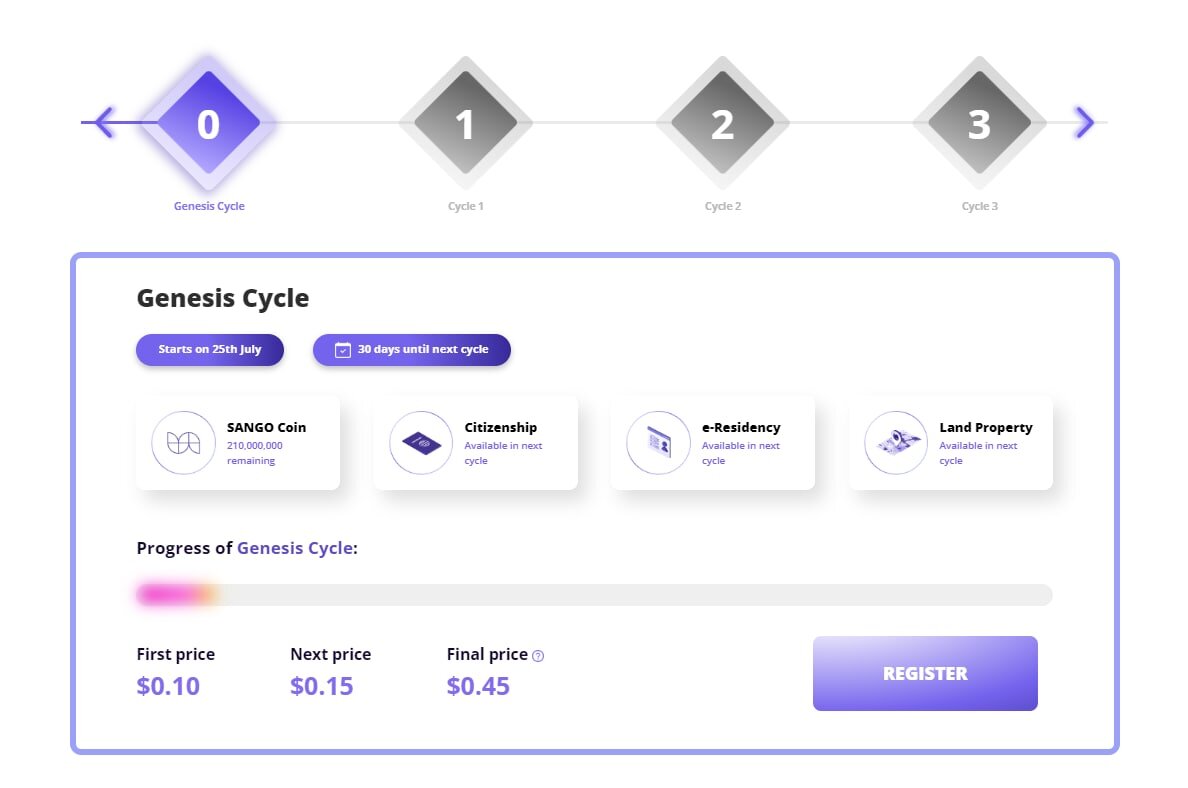This screenshot has width=1188, height=788.
Task: Select the Cycle 1 diamond marker
Action: (x=465, y=122)
